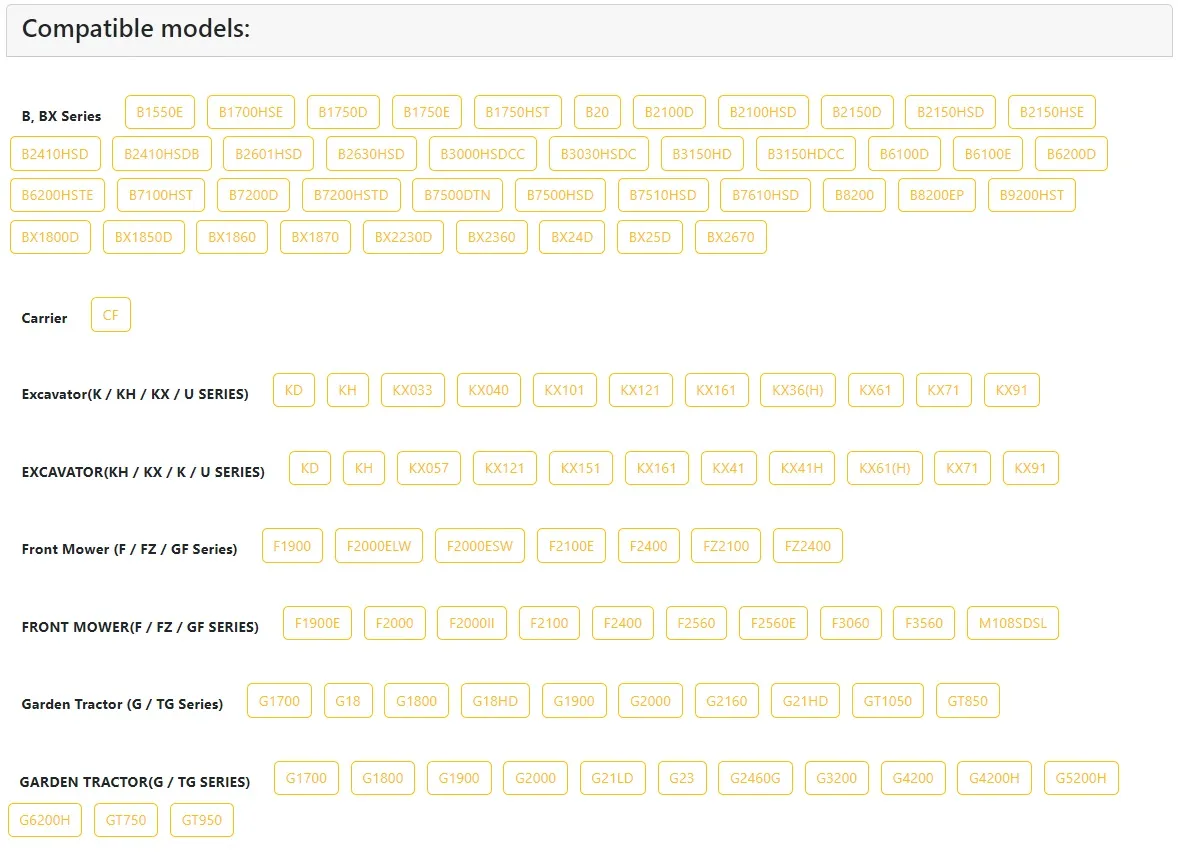The width and height of the screenshot is (1180, 864).
Task: Click the KX41H model tag
Action: [801, 468]
